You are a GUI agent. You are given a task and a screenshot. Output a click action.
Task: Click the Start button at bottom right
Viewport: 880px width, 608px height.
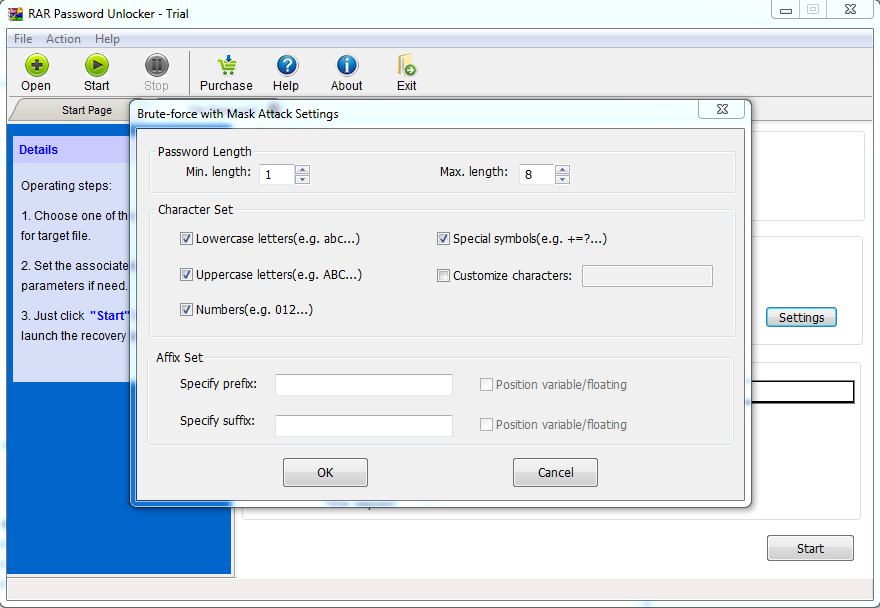[x=810, y=548]
